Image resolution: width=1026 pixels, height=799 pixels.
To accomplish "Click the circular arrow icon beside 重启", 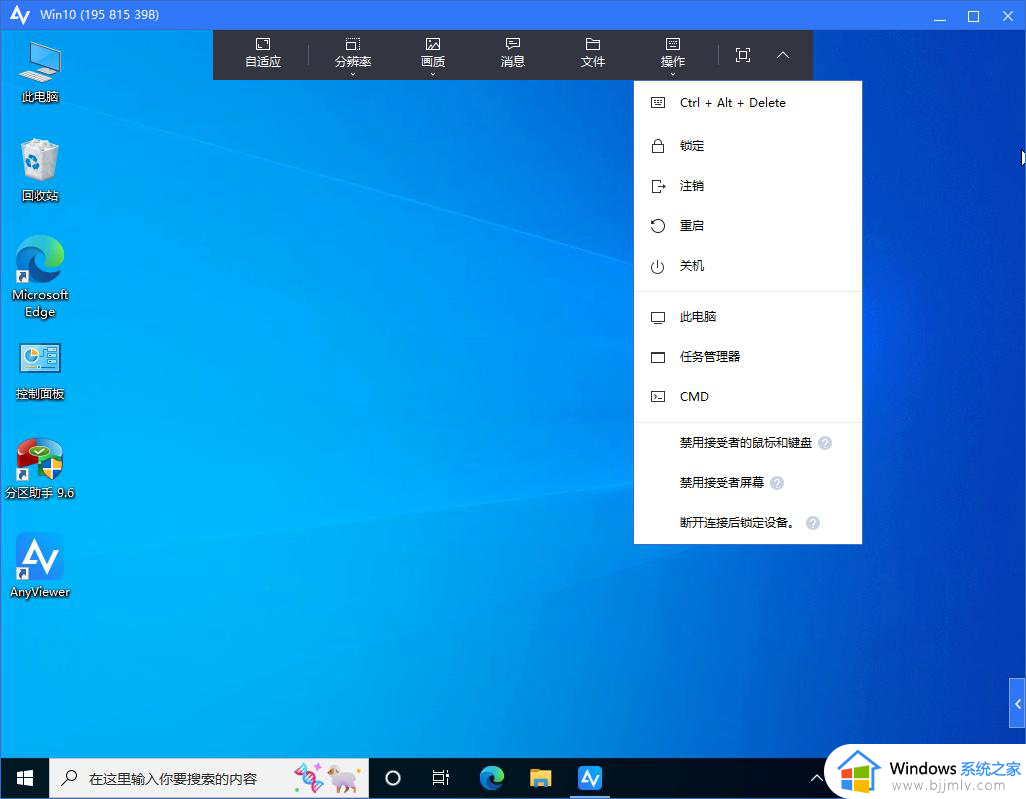I will coord(658,226).
